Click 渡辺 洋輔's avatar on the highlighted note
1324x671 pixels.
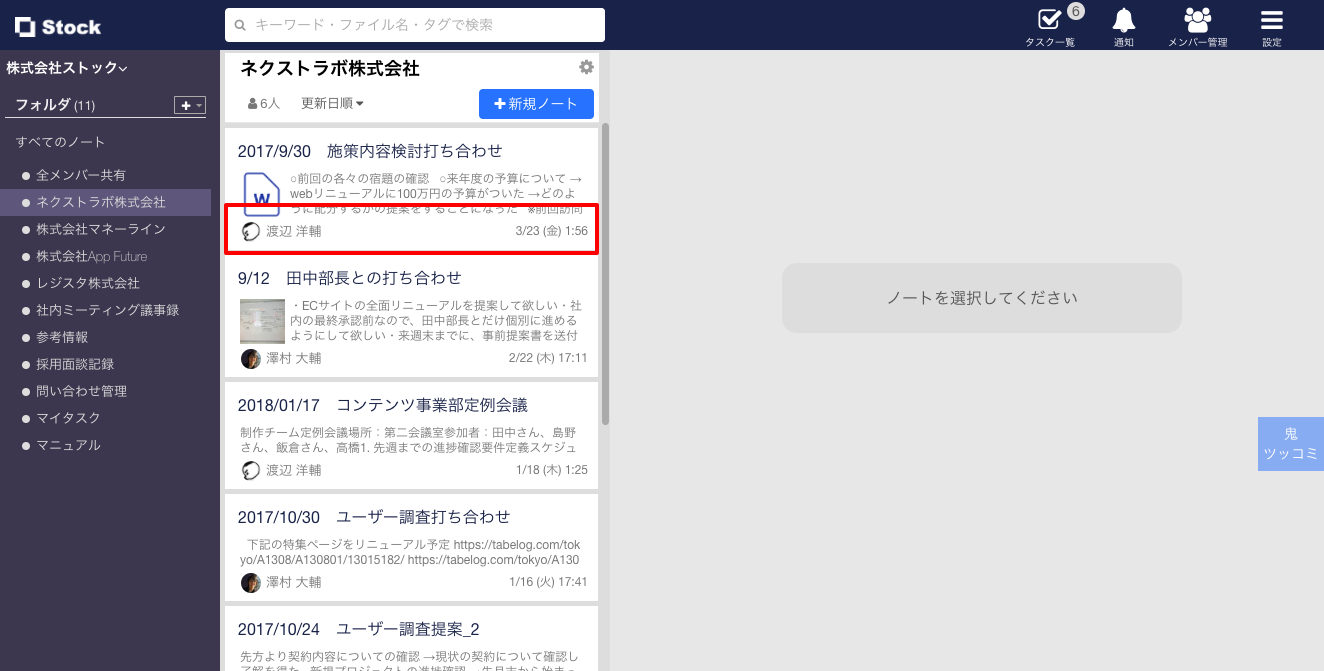250,231
